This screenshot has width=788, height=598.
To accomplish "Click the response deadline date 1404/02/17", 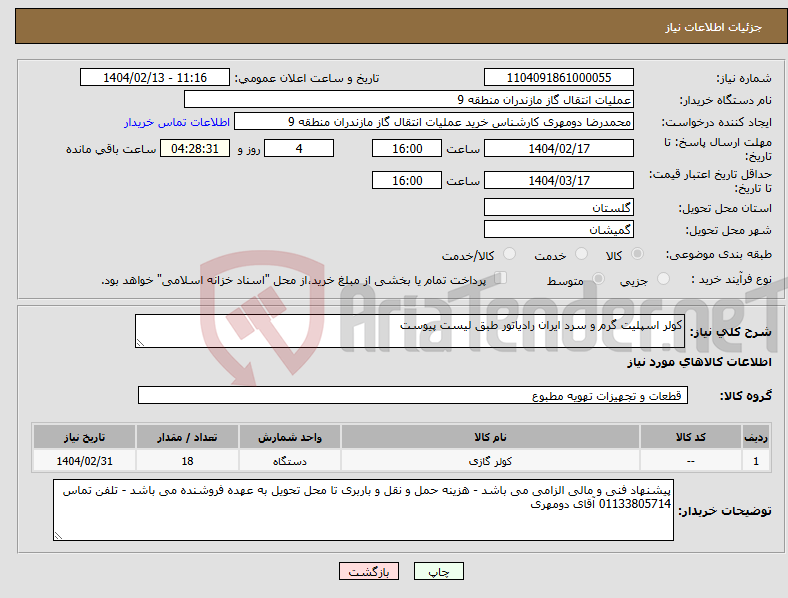I will point(558,148).
